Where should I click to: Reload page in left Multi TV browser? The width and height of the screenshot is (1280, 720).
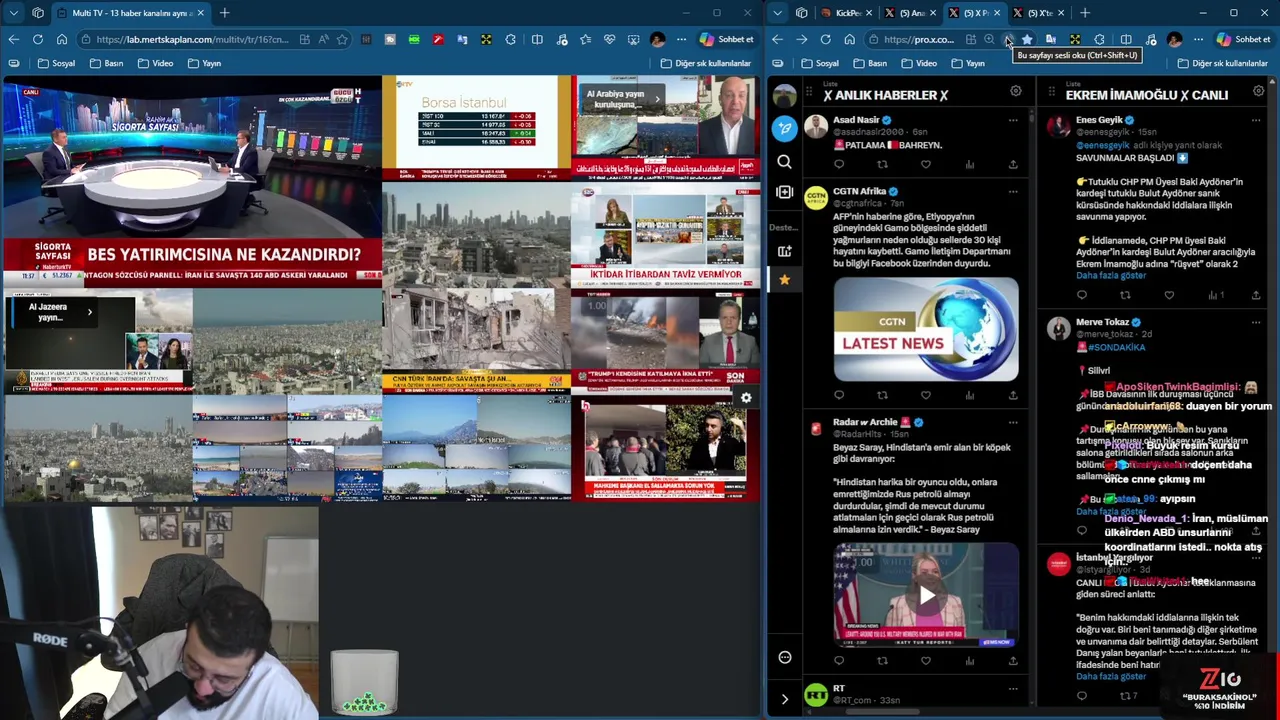[x=37, y=39]
